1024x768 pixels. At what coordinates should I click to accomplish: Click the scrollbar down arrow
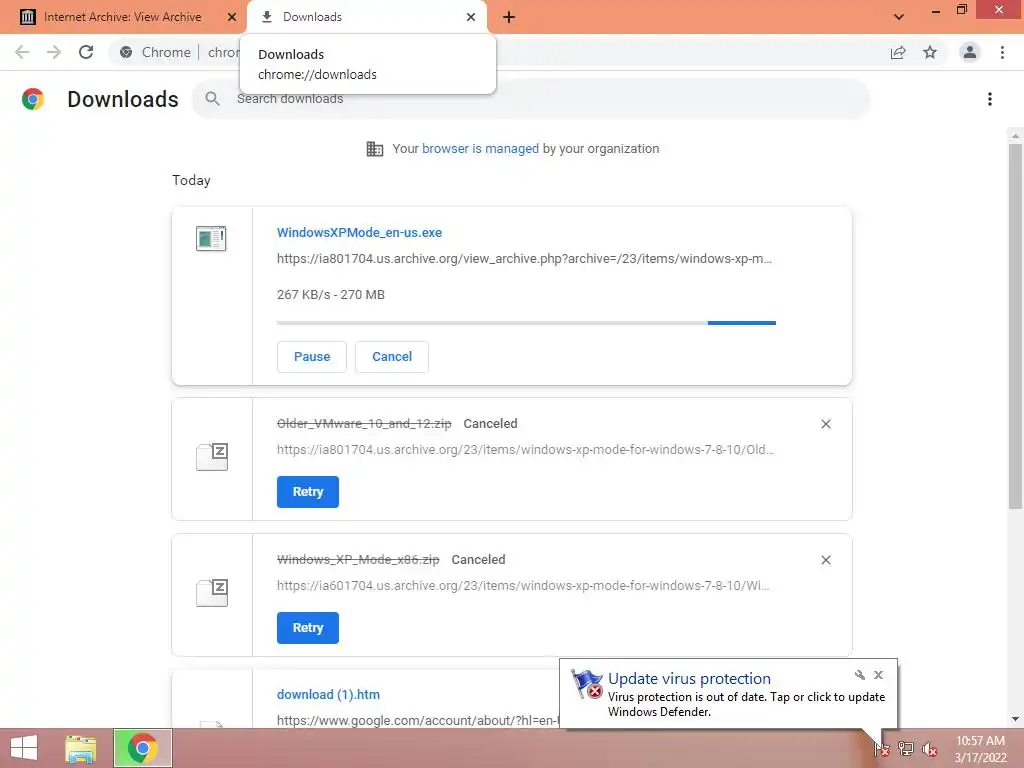pyautogui.click(x=1015, y=719)
